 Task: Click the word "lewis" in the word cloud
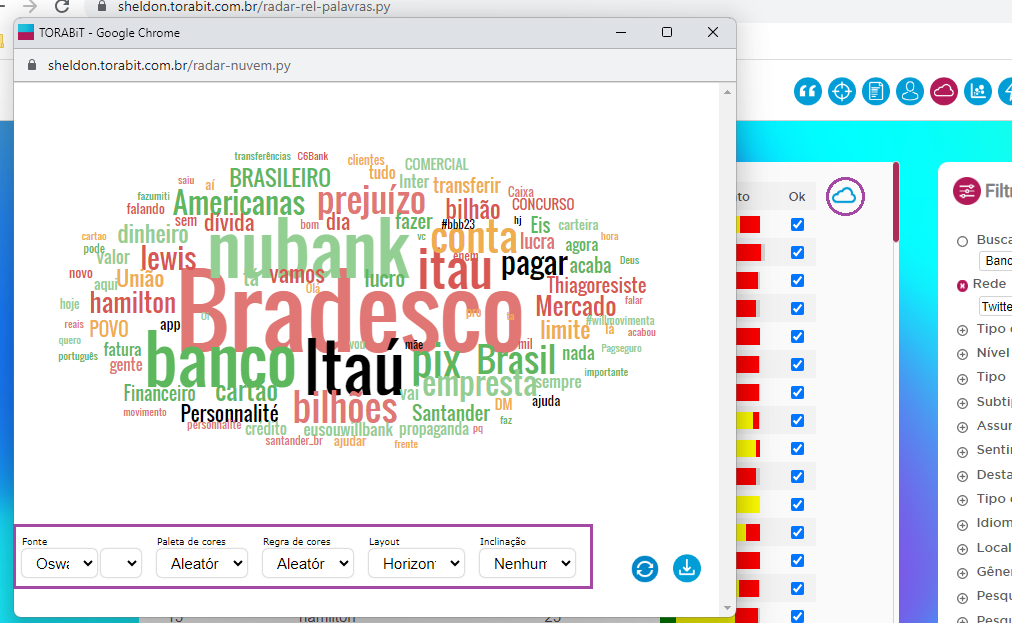pyautogui.click(x=168, y=258)
